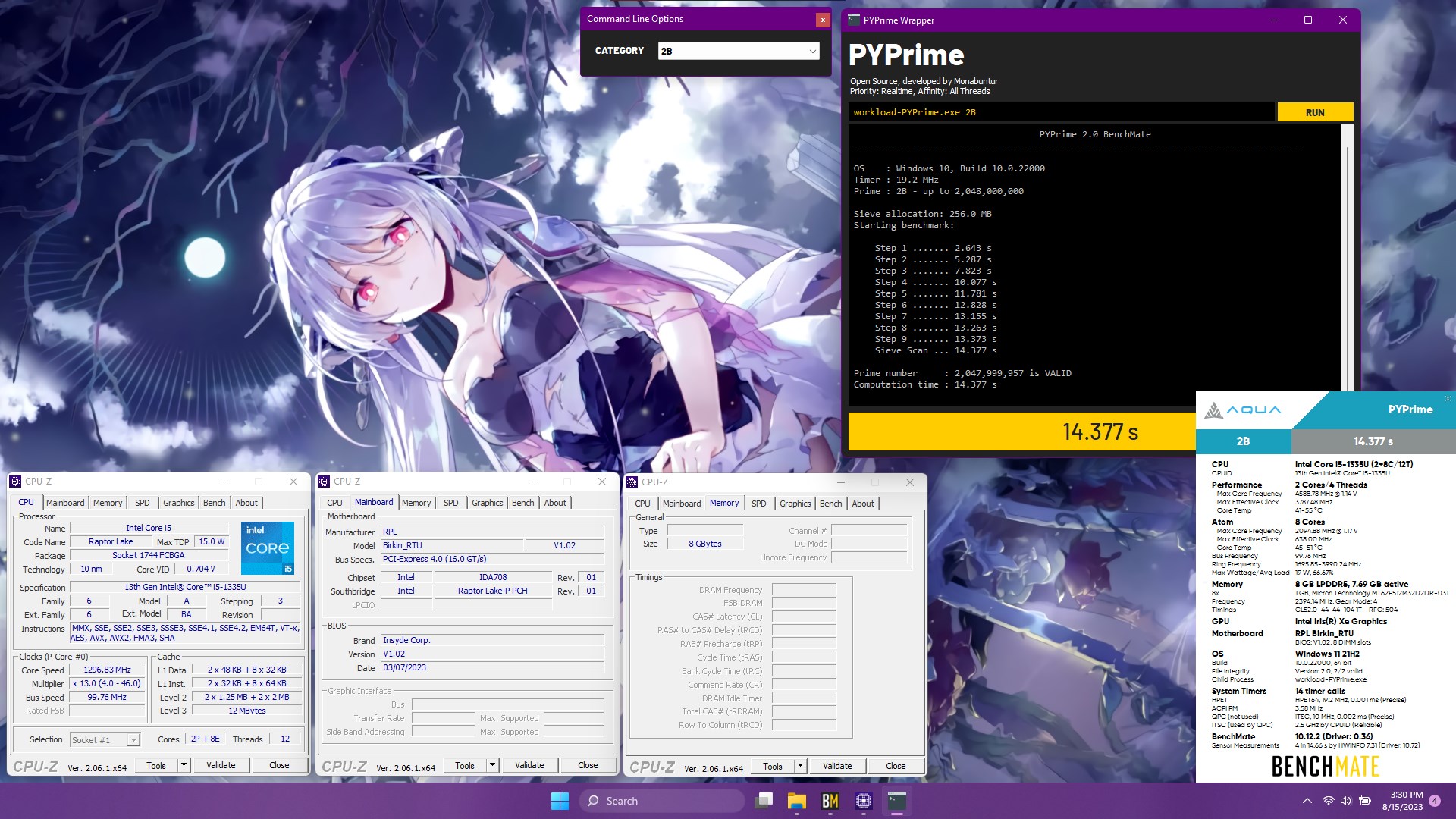Click Close button in first CPU-Z window
The height and width of the screenshot is (819, 1456).
pyautogui.click(x=279, y=765)
